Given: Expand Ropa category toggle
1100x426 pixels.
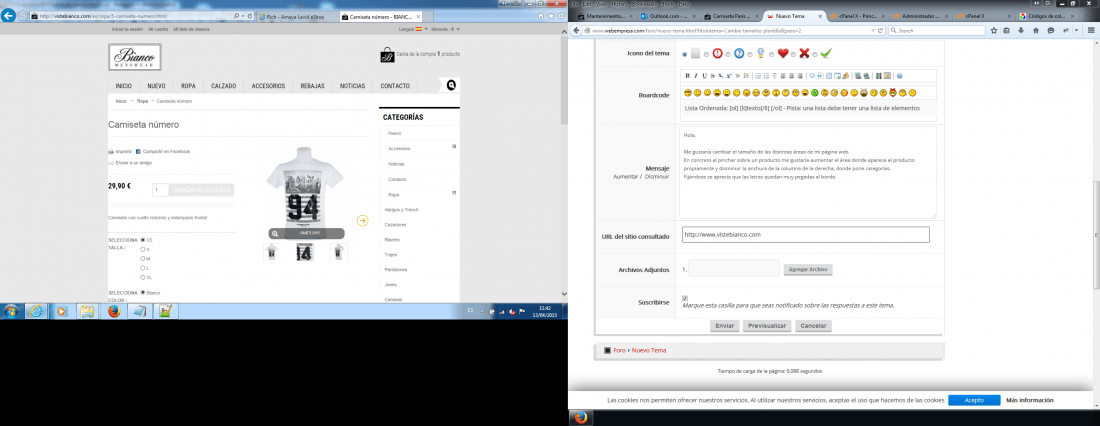Looking at the screenshot, I should coord(455,192).
